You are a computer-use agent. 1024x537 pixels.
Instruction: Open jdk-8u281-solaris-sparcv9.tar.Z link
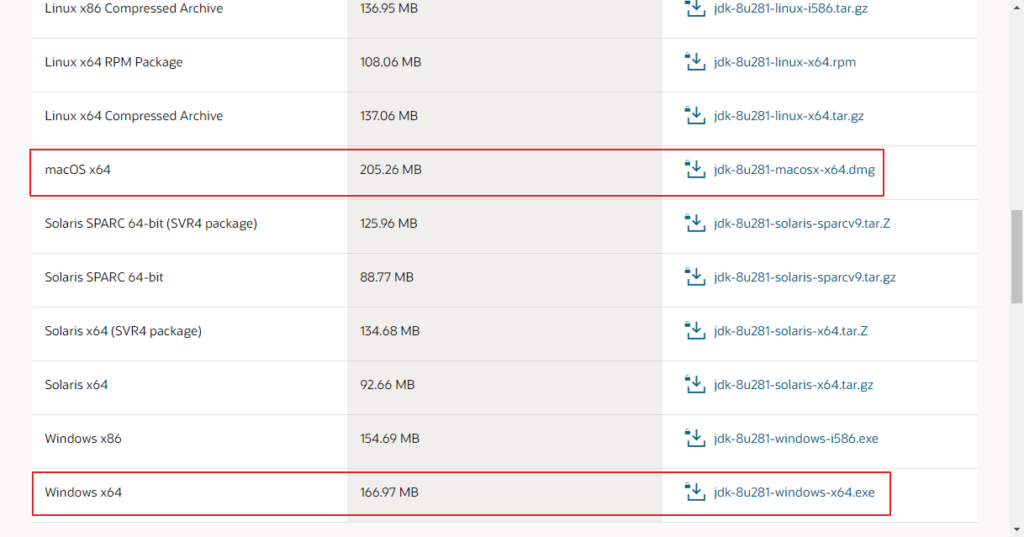pyautogui.click(x=802, y=223)
